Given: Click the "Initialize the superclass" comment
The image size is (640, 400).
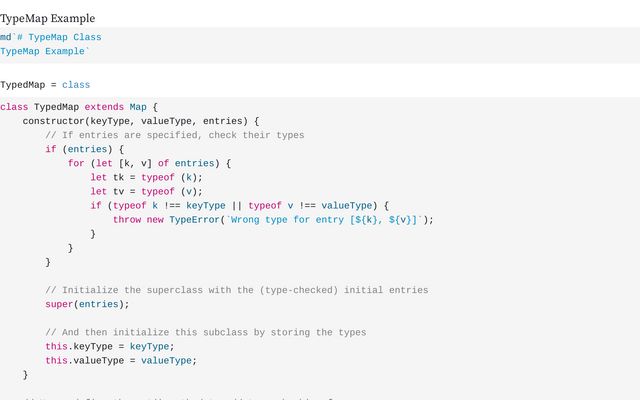Looking at the screenshot, I should [237, 290].
